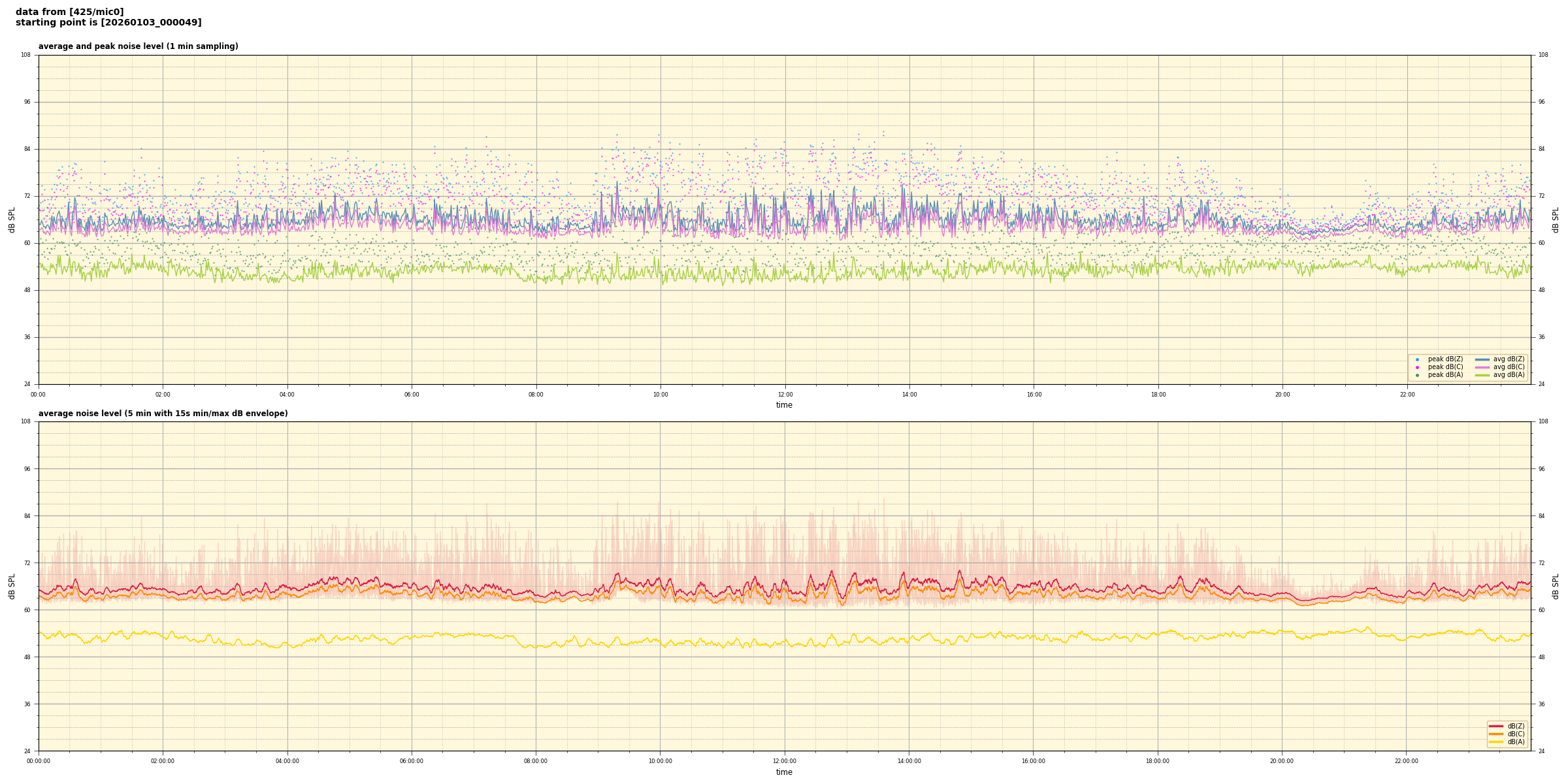Select the avg dB(Z) legend line sample
The height and width of the screenshot is (784, 1568).
tap(1482, 359)
